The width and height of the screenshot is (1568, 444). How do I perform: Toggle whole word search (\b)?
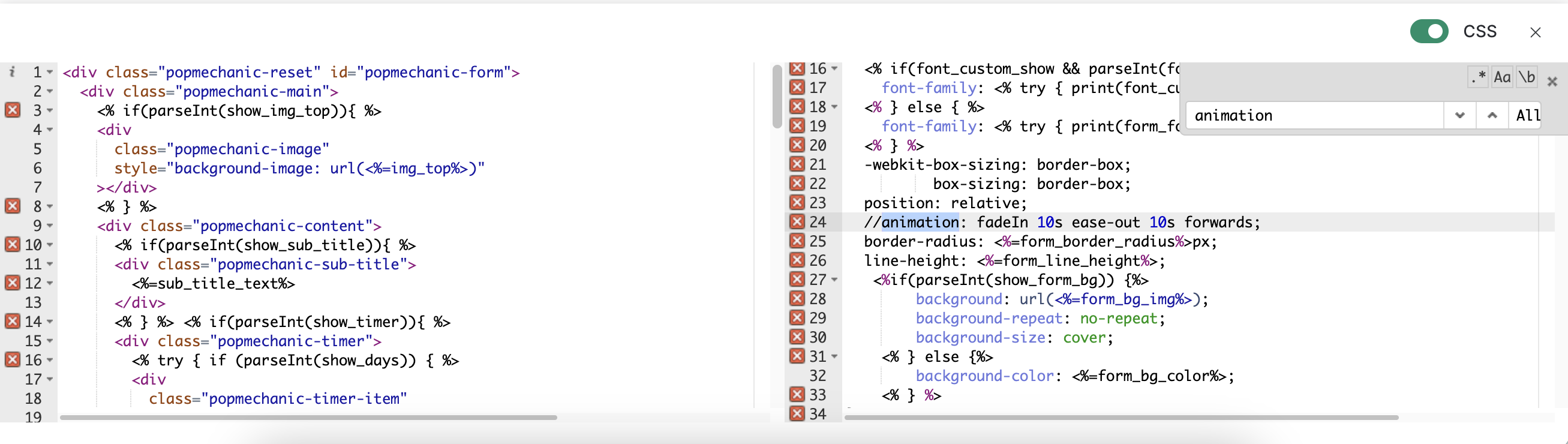[x=1527, y=77]
